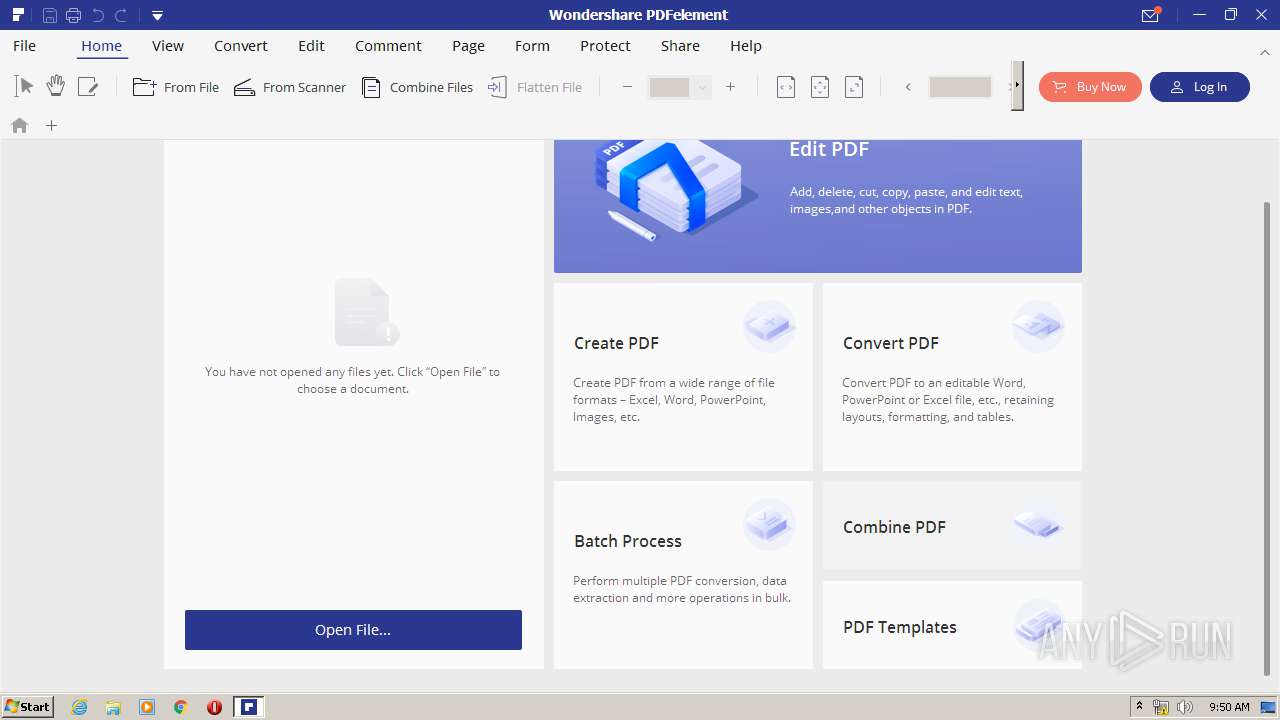This screenshot has width=1280, height=720.
Task: Add a new tab with plus icon
Action: (52, 125)
